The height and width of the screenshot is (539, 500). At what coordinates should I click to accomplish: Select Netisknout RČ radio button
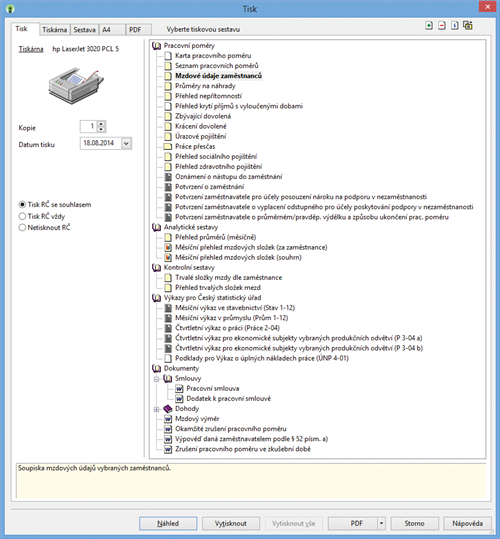pyautogui.click(x=22, y=228)
